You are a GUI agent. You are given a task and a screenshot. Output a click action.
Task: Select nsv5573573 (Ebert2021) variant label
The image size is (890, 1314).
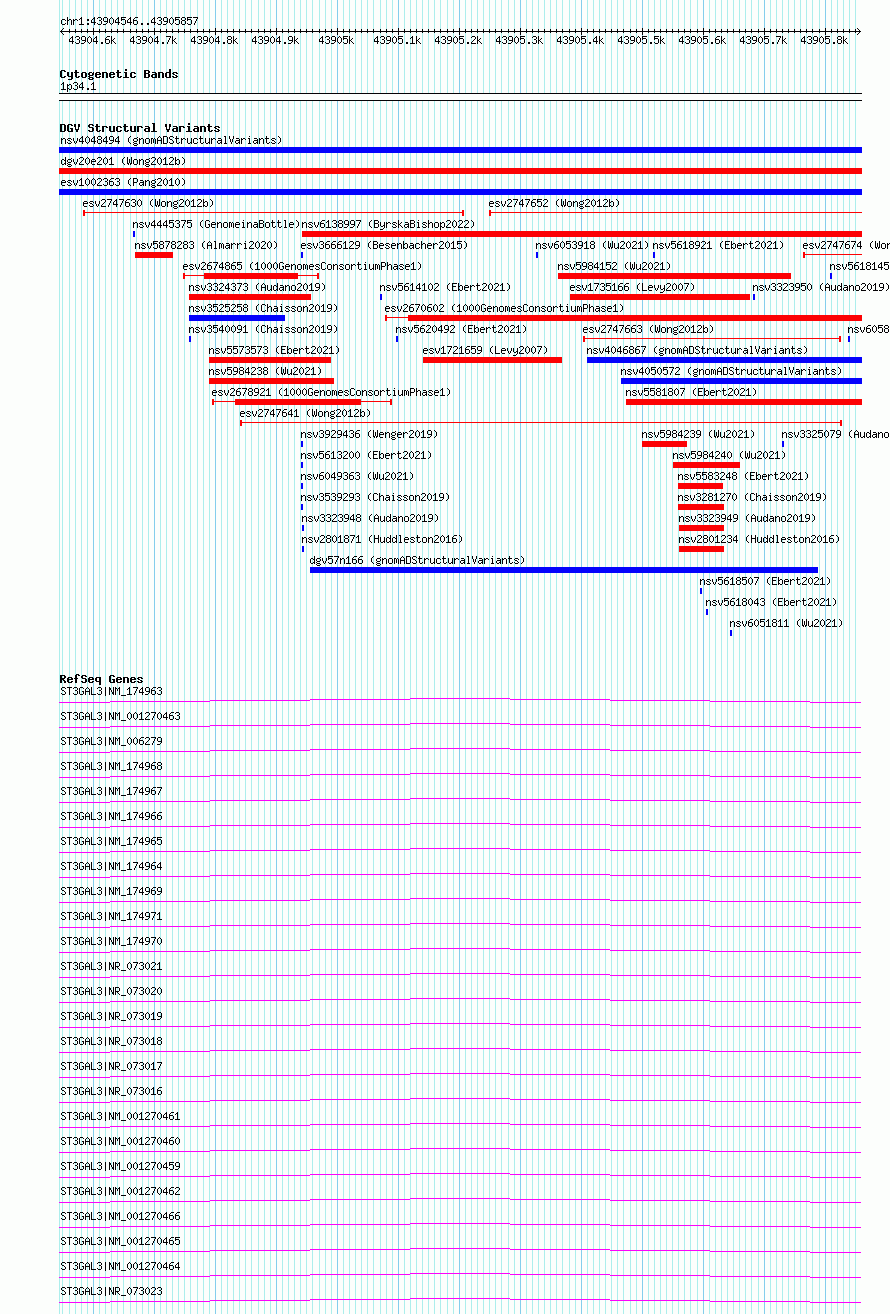tap(274, 350)
